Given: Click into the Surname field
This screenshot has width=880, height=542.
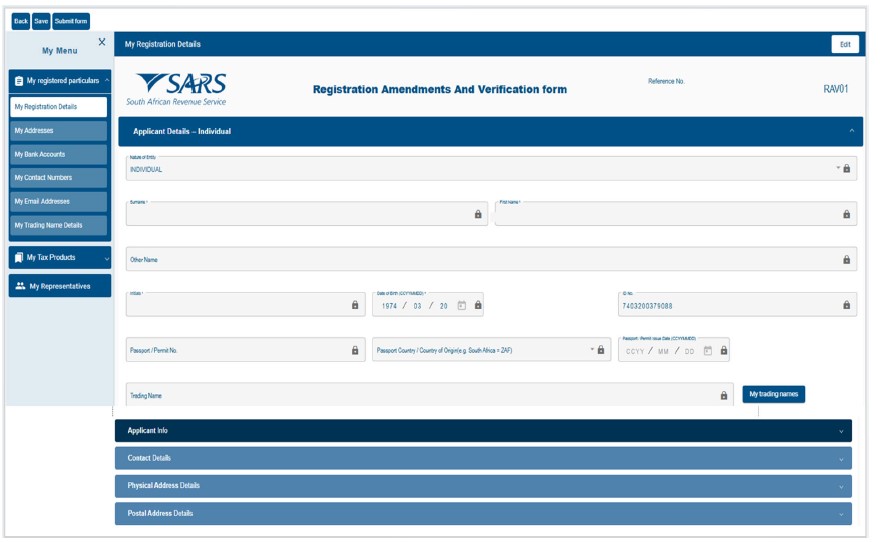Looking at the screenshot, I should coord(306,214).
